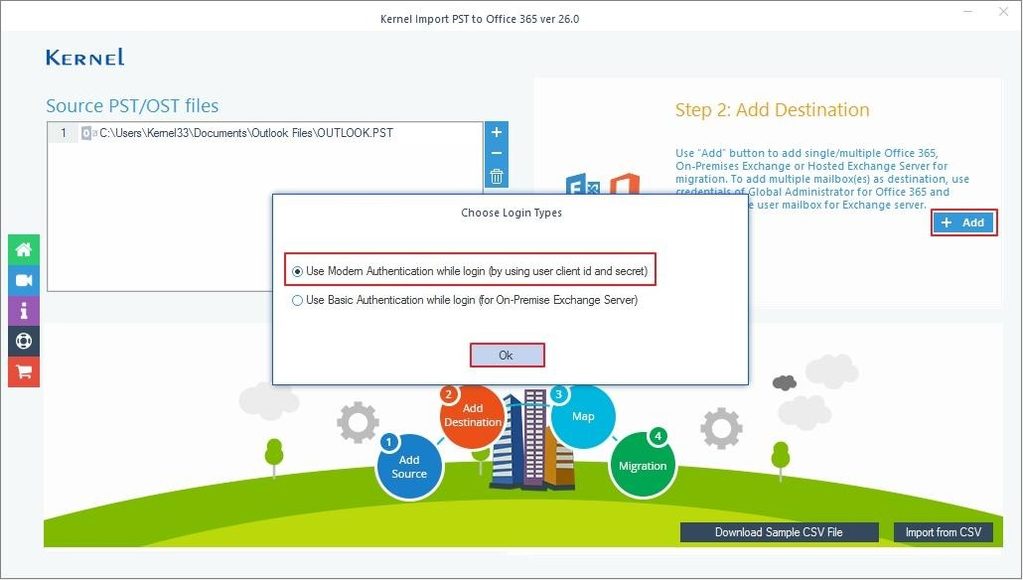Click the Add destination button
The height and width of the screenshot is (580, 1023).
[964, 222]
